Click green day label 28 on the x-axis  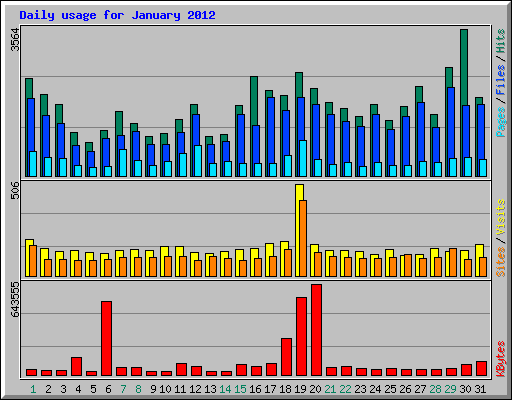tap(435, 389)
